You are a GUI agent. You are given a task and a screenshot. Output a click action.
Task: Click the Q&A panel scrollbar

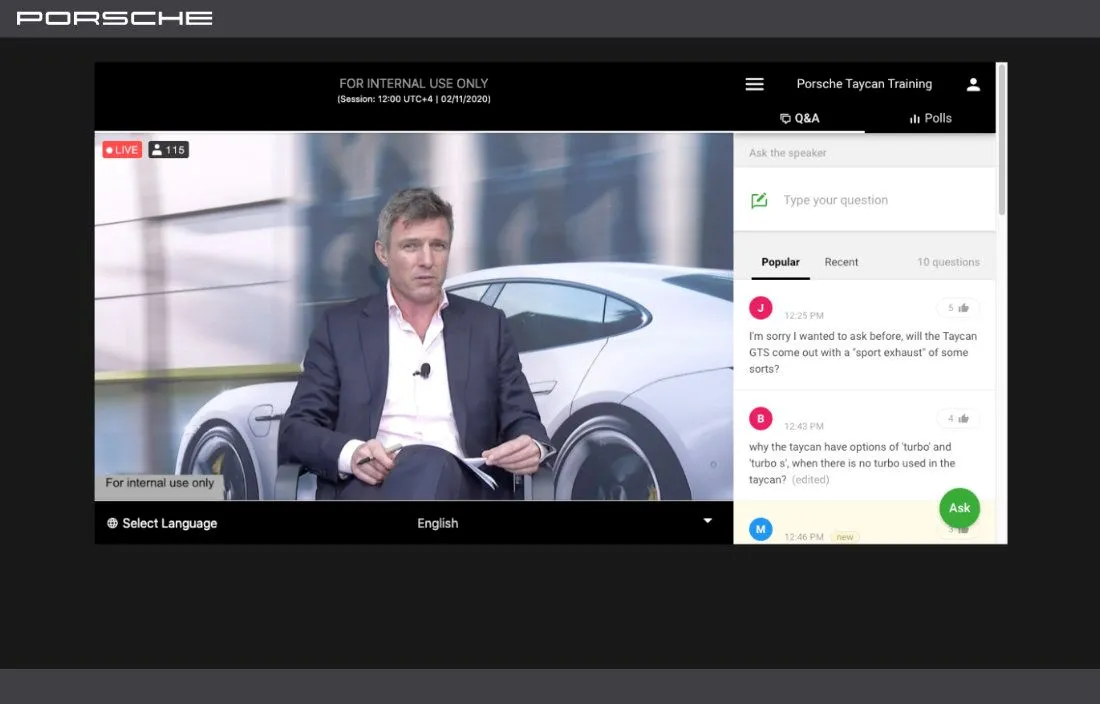tap(1002, 140)
